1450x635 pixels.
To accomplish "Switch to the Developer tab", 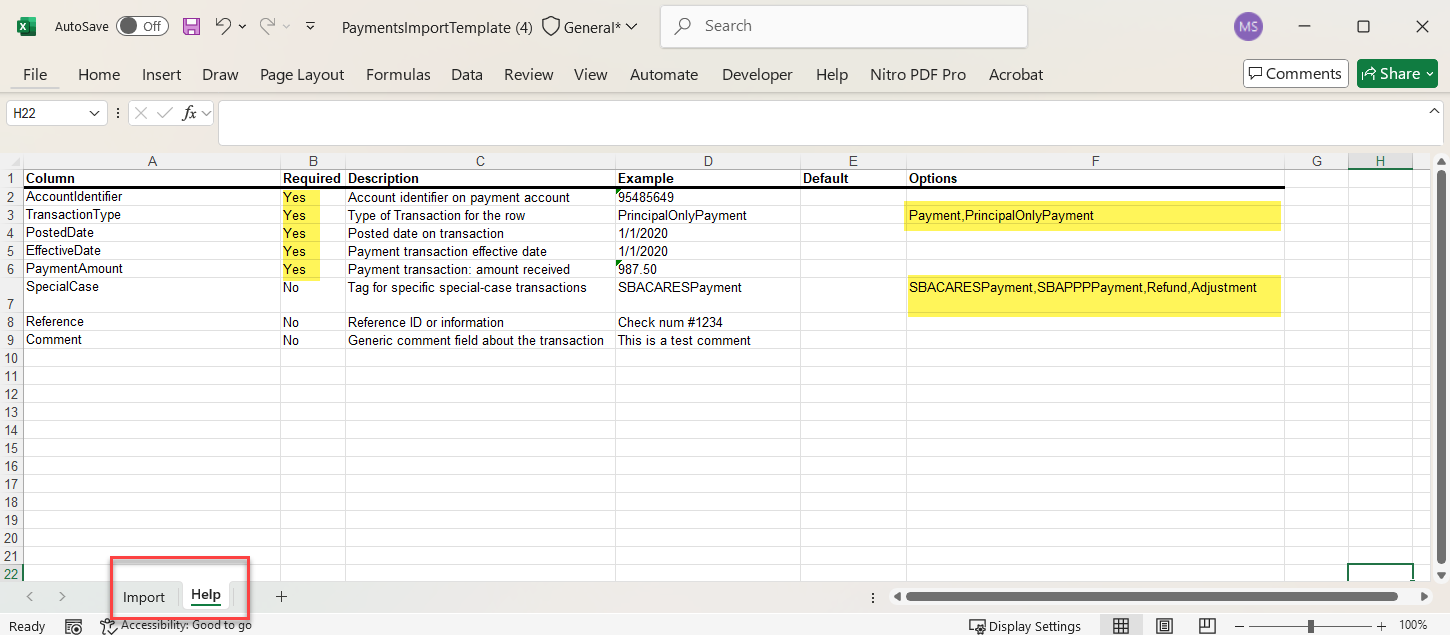I will pos(757,74).
